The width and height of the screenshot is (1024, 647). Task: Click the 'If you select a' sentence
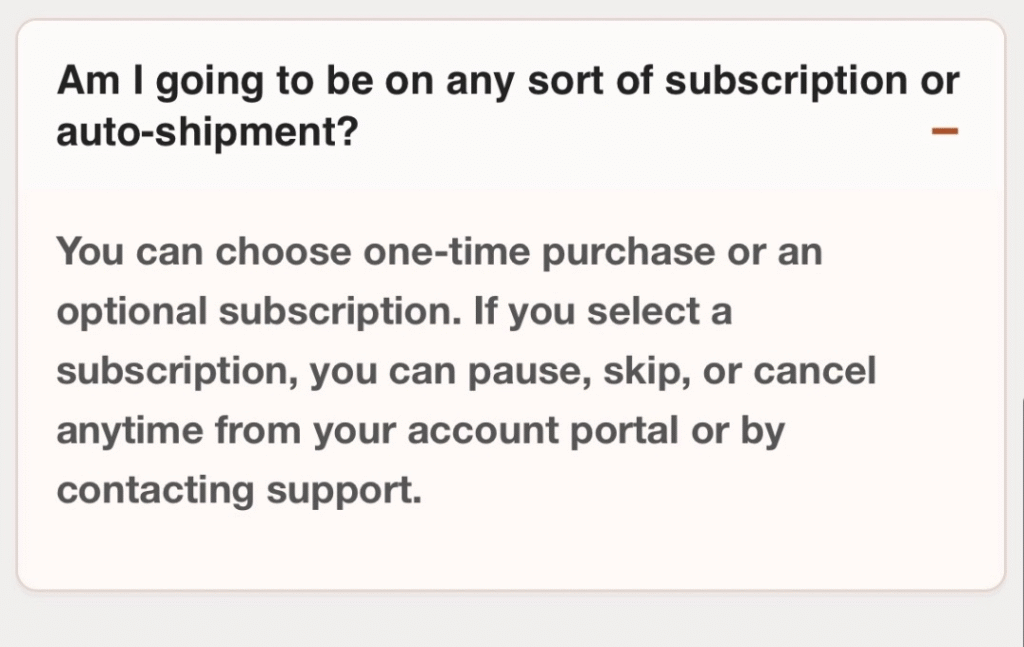point(602,311)
